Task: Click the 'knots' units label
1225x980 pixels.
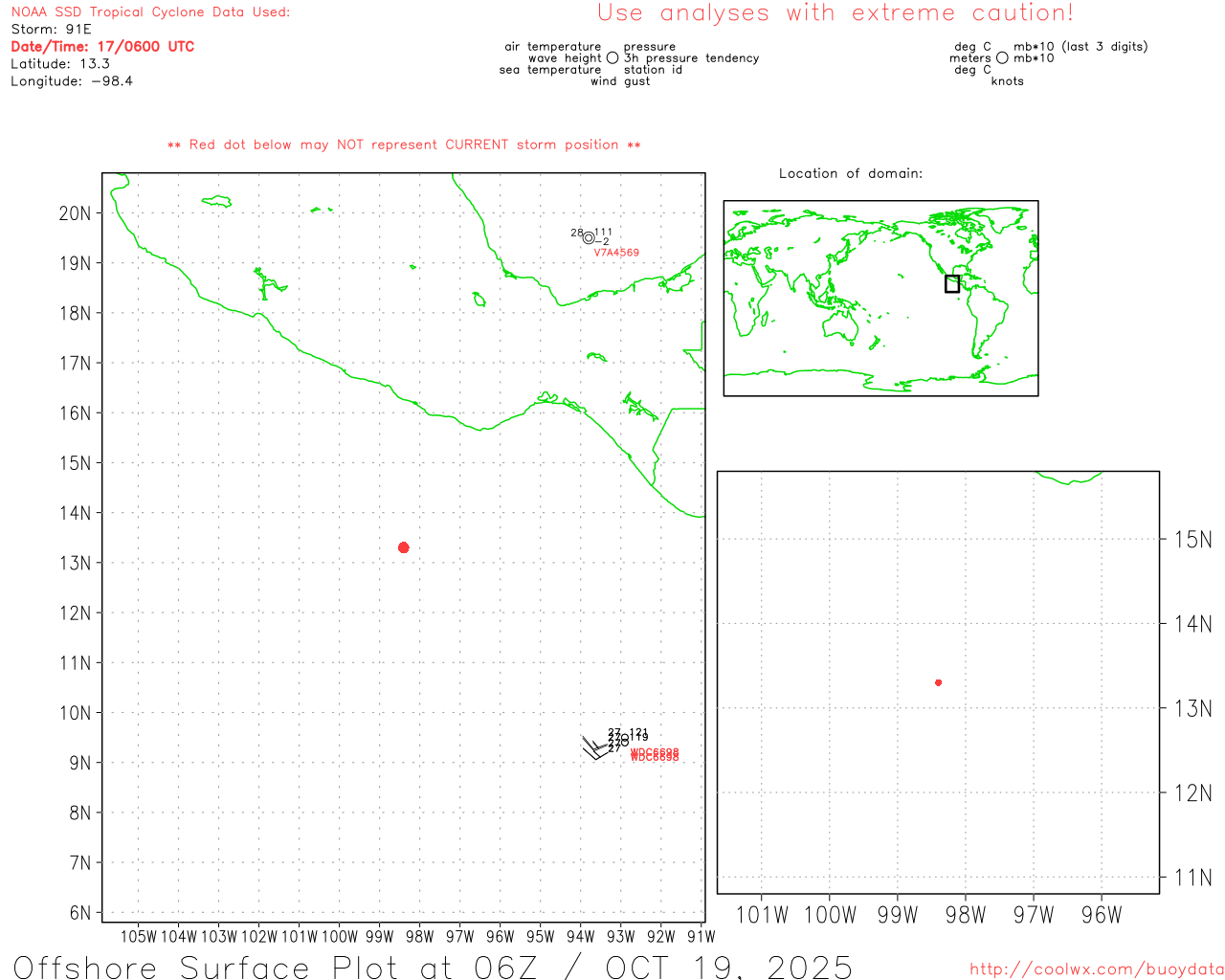Action: pos(1007,81)
